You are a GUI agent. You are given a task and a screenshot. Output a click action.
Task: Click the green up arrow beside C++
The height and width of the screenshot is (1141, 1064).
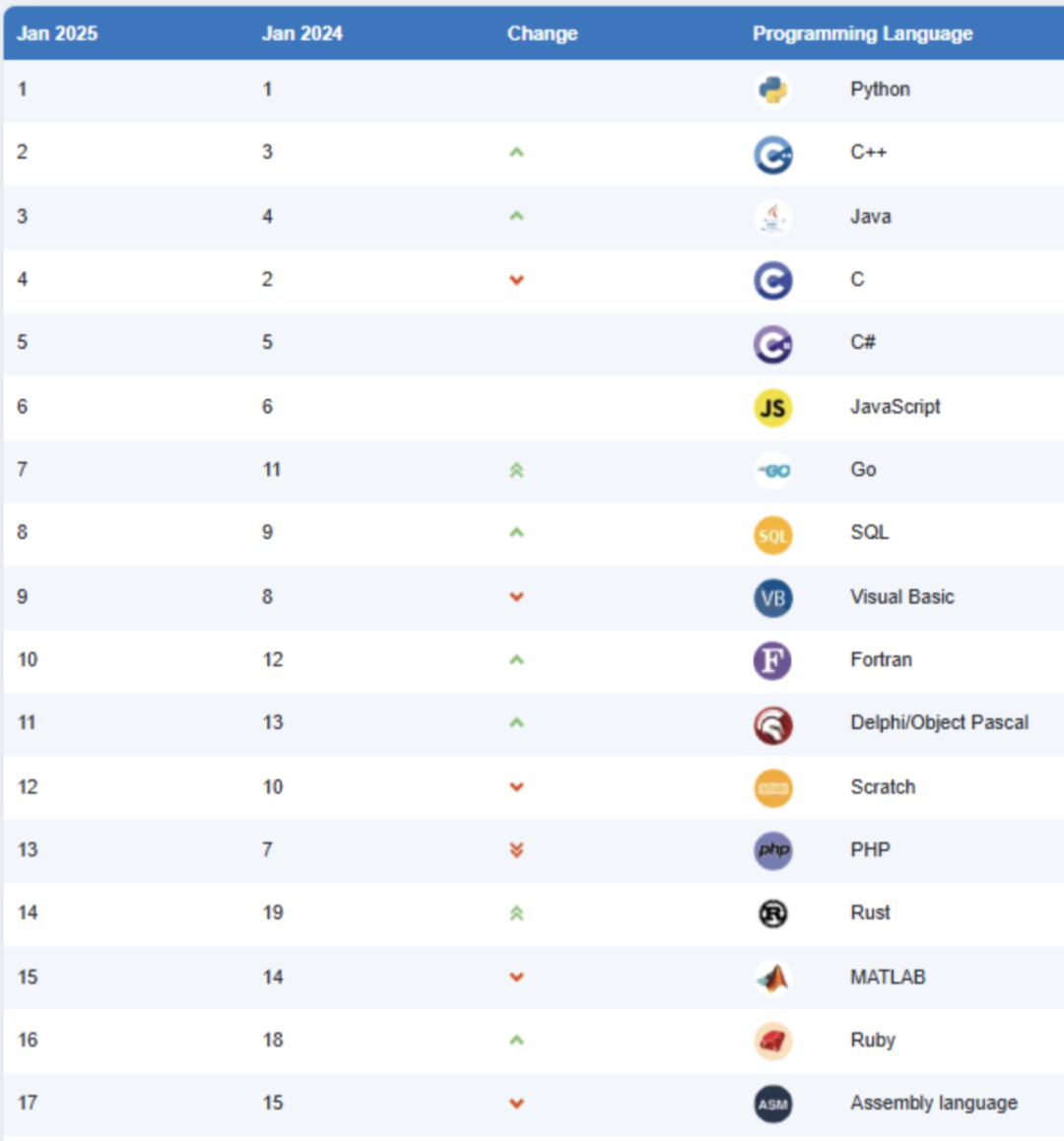pos(516,153)
